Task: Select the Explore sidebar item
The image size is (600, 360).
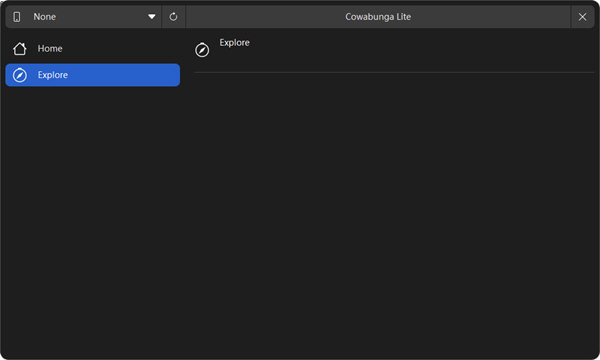Action: click(x=93, y=75)
